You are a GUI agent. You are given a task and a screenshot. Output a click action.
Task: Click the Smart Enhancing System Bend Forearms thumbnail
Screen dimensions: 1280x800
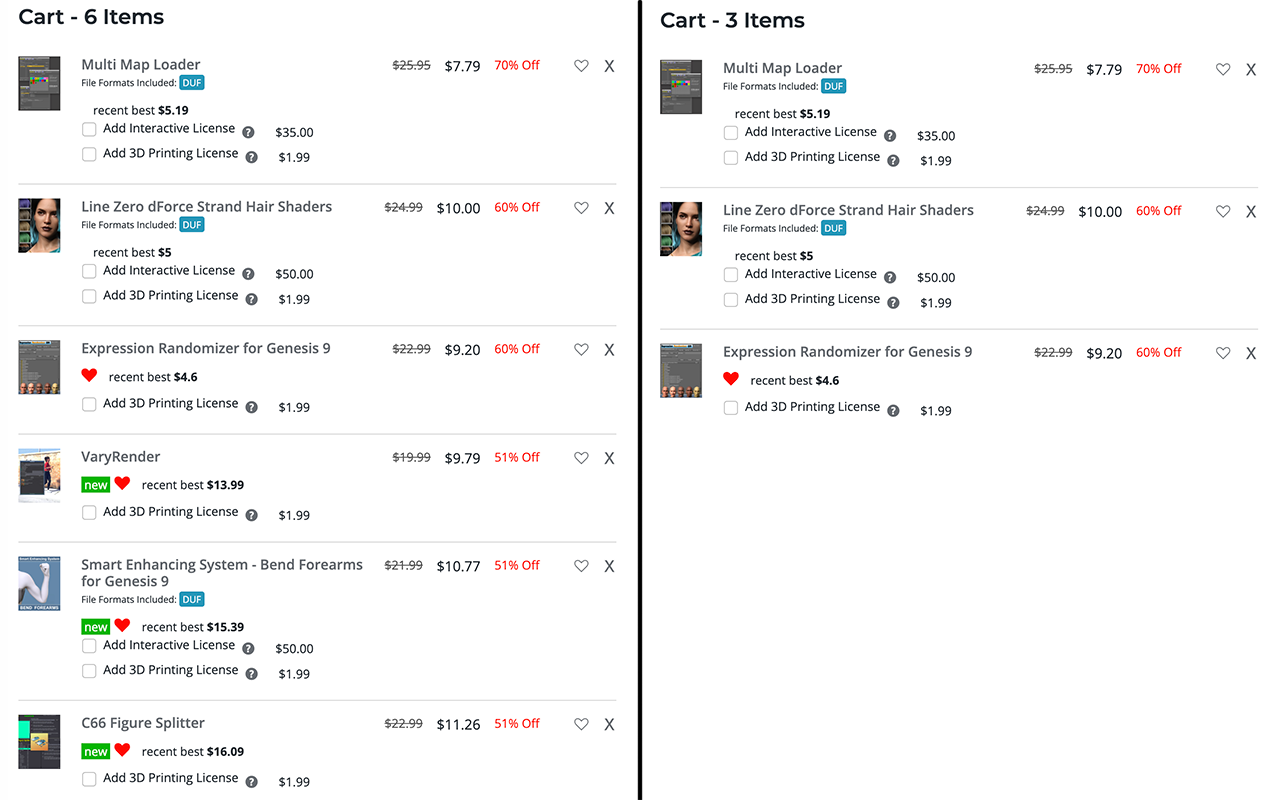pyautogui.click(x=39, y=583)
